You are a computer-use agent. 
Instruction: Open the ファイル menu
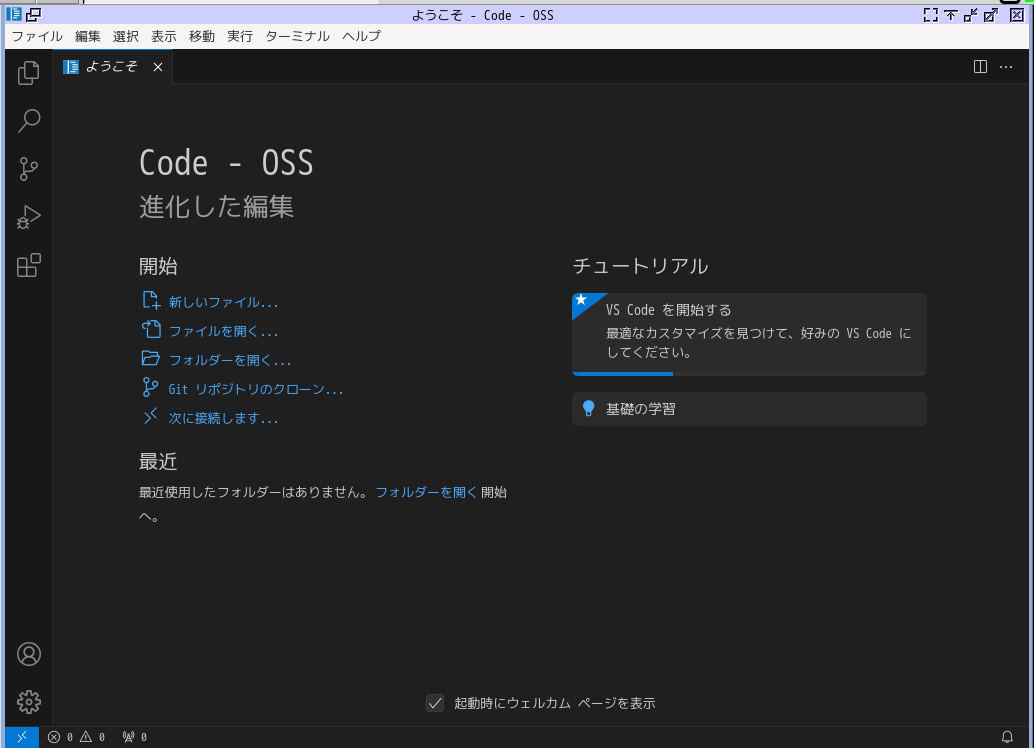click(x=37, y=36)
